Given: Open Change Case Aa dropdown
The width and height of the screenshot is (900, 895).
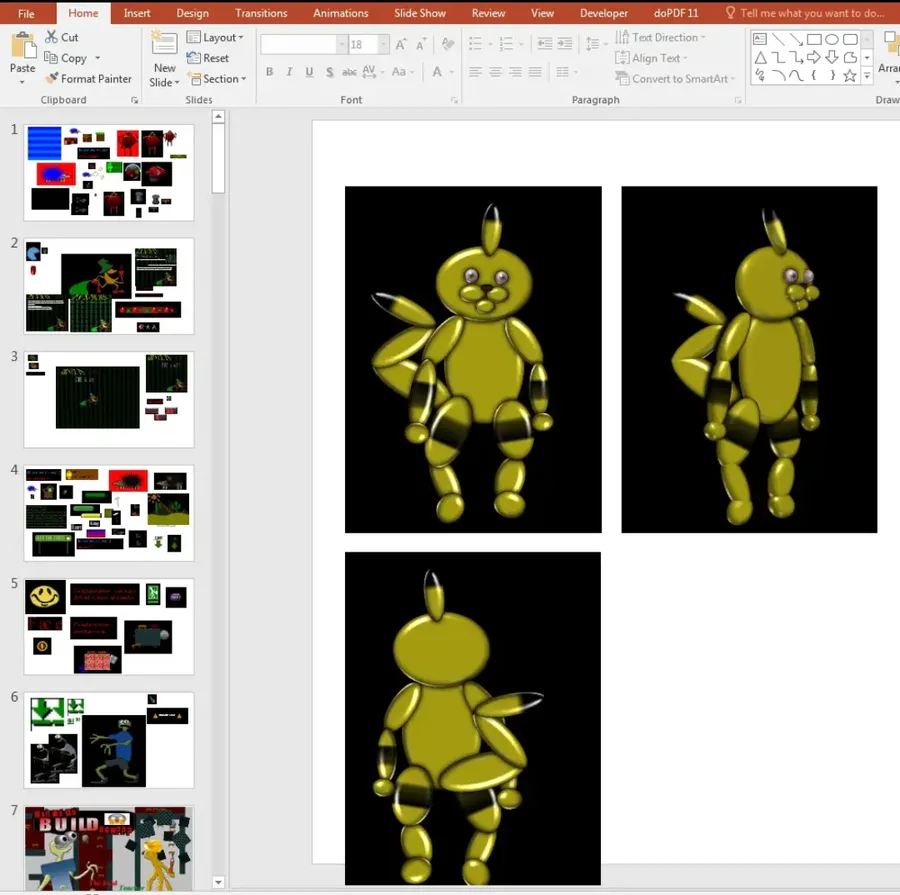Looking at the screenshot, I should 402,72.
